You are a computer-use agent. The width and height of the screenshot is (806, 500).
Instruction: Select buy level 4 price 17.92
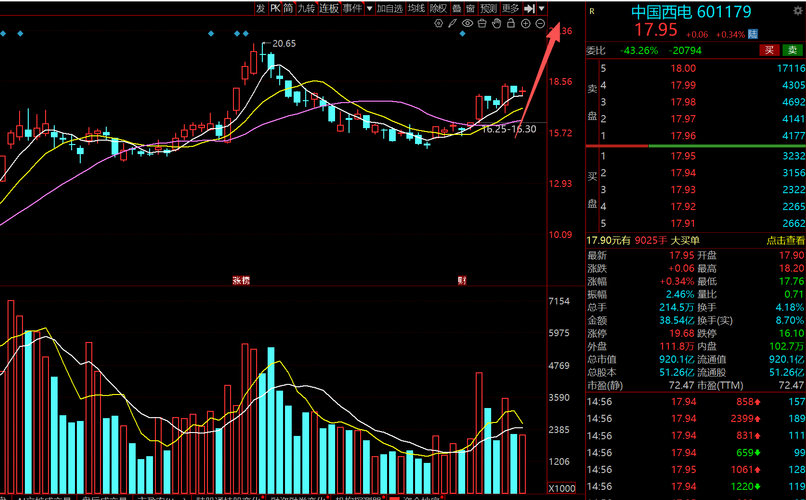point(683,207)
